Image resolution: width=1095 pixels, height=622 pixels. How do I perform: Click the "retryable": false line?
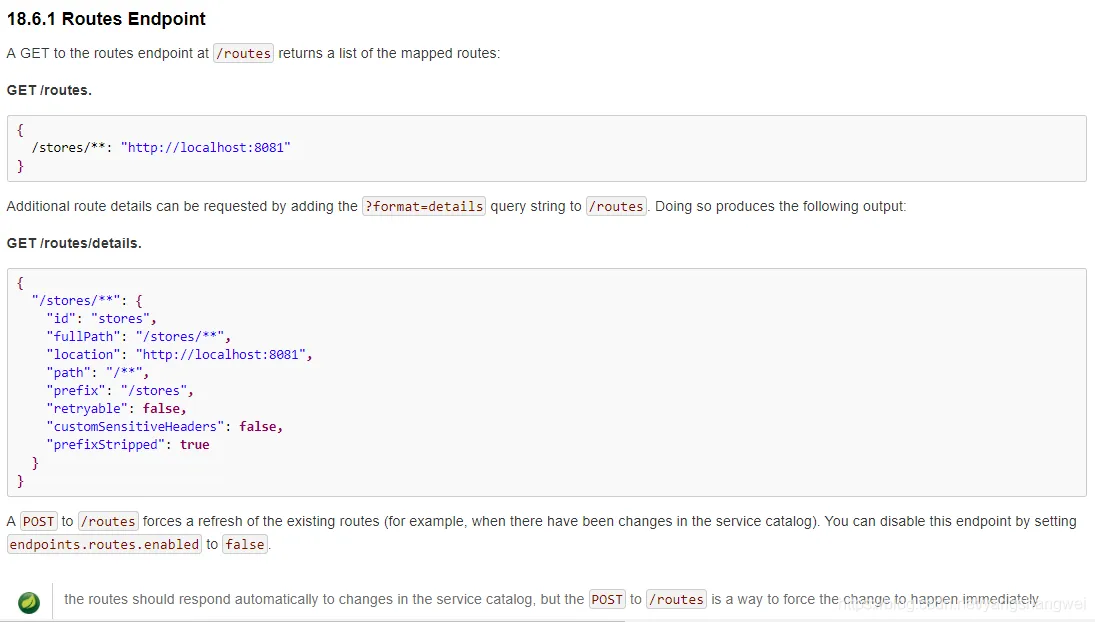116,408
